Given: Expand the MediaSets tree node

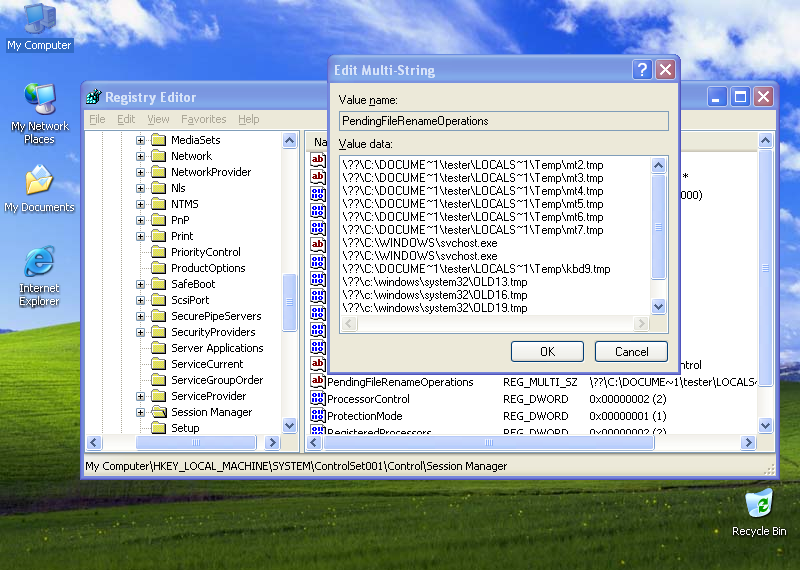Looking at the screenshot, I should point(140,140).
